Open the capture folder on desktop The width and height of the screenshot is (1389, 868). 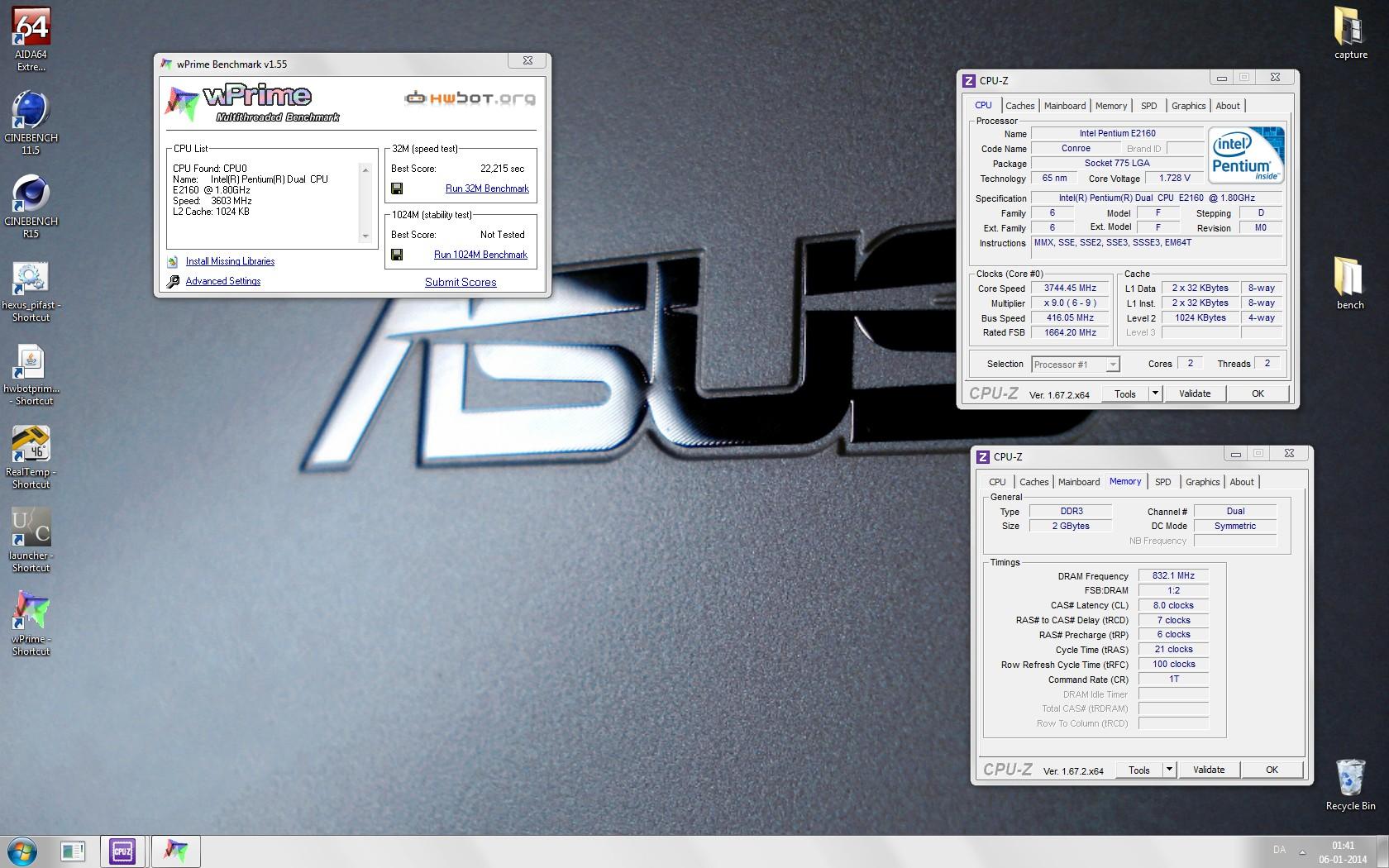[x=1350, y=33]
